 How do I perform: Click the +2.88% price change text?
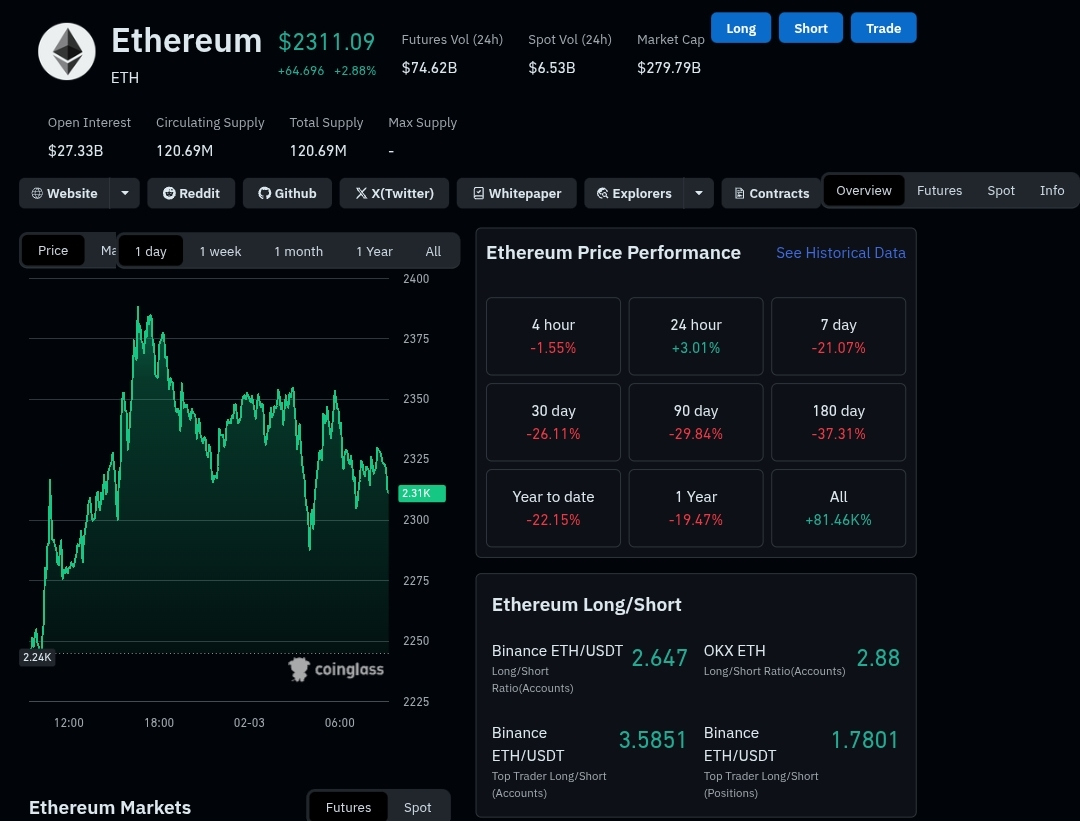tap(355, 71)
